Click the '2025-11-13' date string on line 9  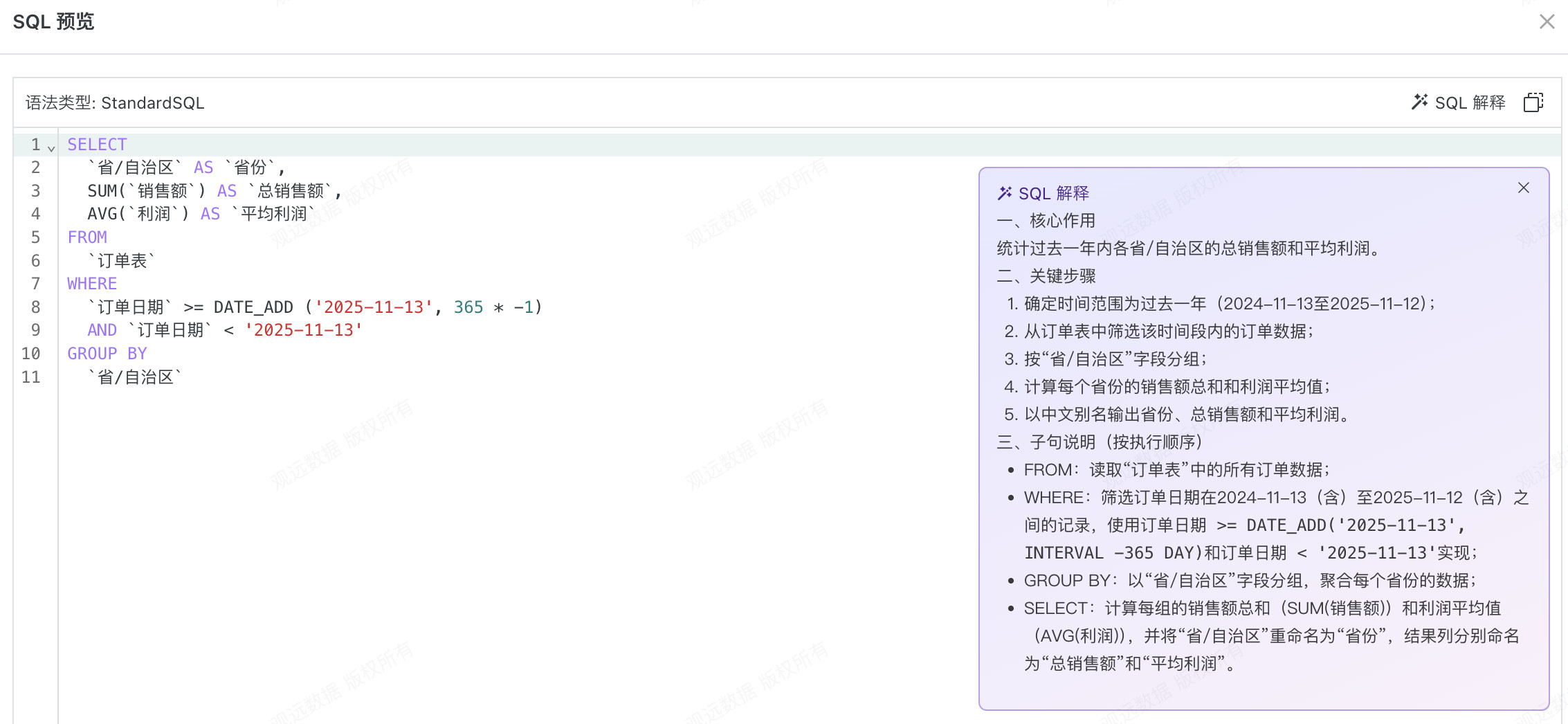point(304,330)
